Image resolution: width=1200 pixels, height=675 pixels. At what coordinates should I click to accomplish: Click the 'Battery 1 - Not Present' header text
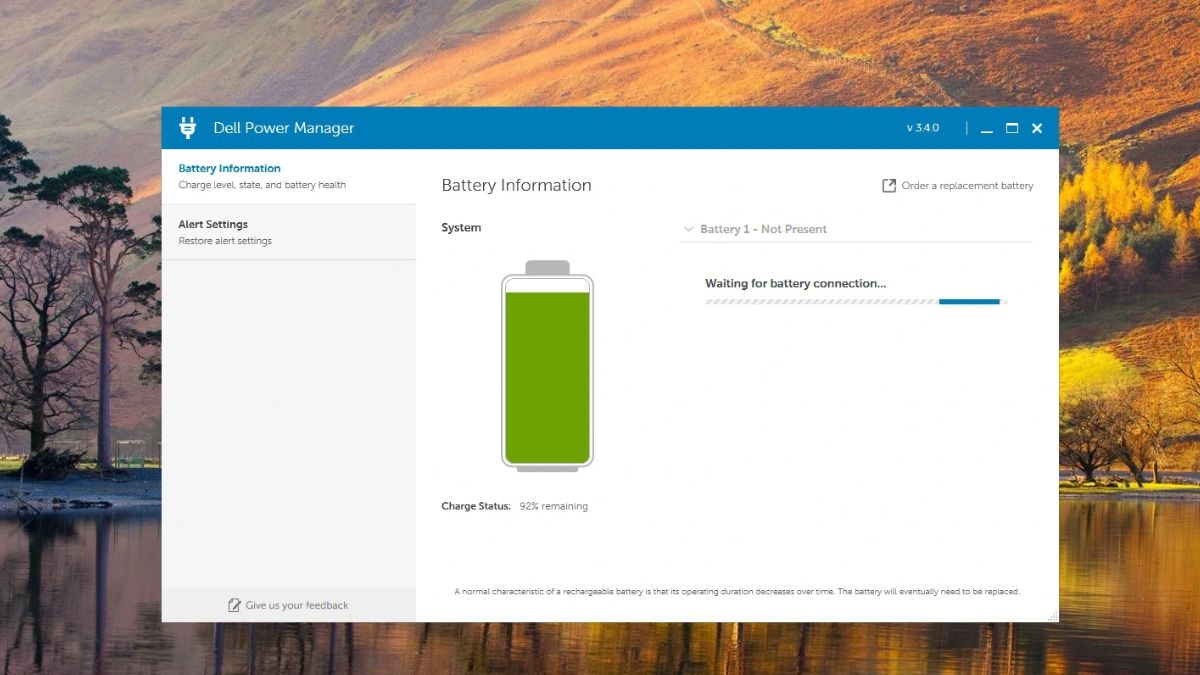[x=763, y=229]
